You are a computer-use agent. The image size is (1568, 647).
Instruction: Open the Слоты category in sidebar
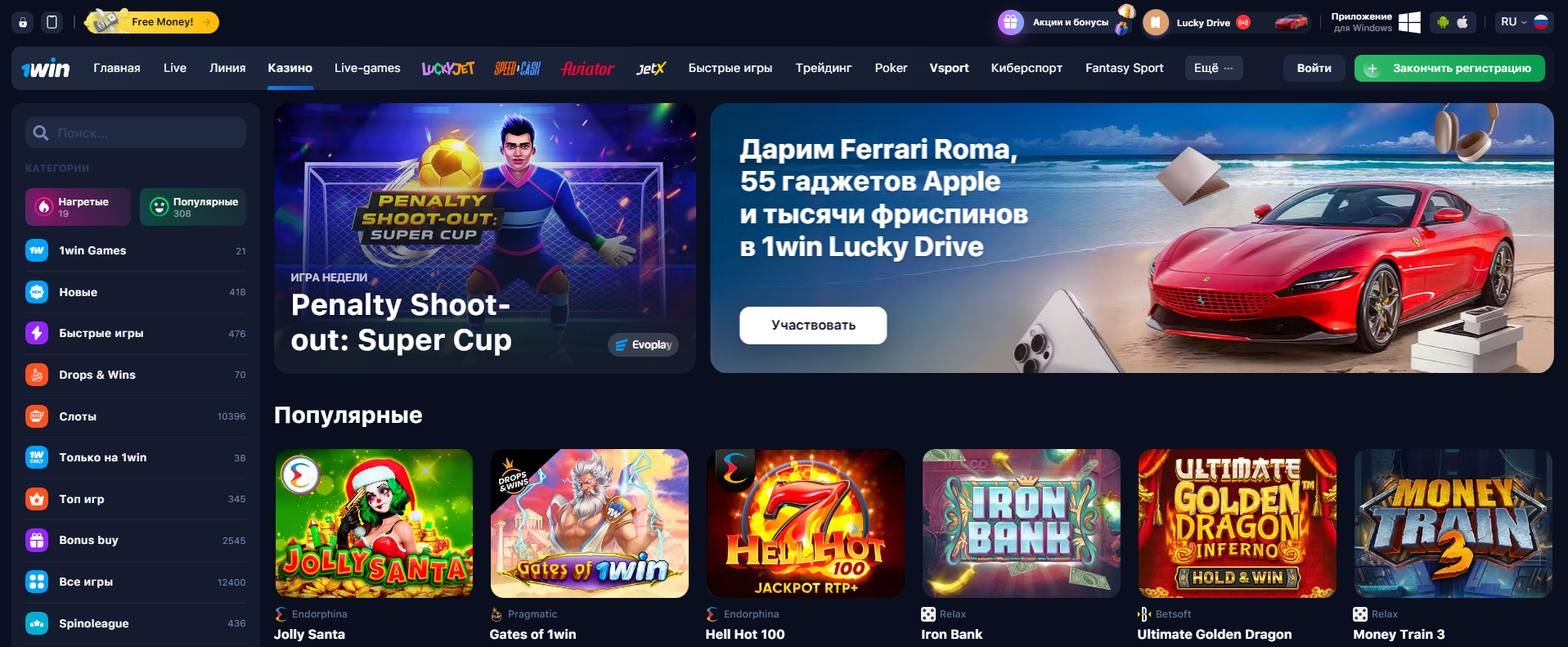136,416
